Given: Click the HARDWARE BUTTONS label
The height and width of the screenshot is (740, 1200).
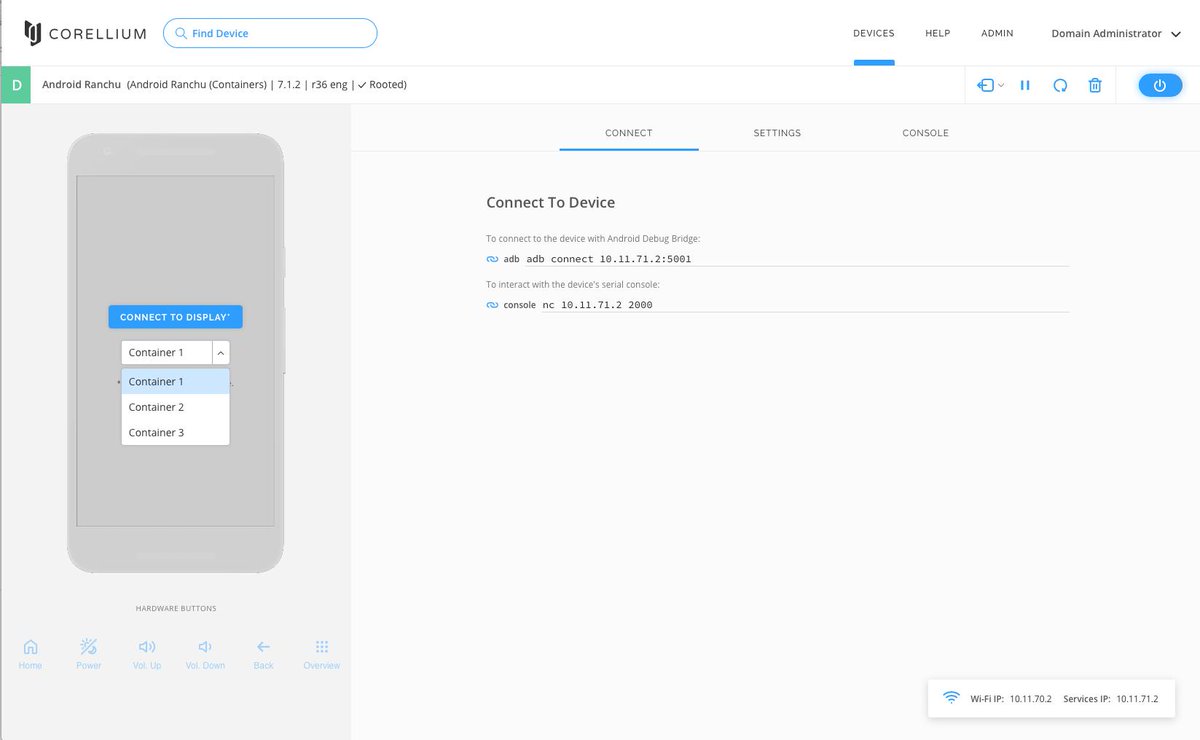Looking at the screenshot, I should [176, 608].
